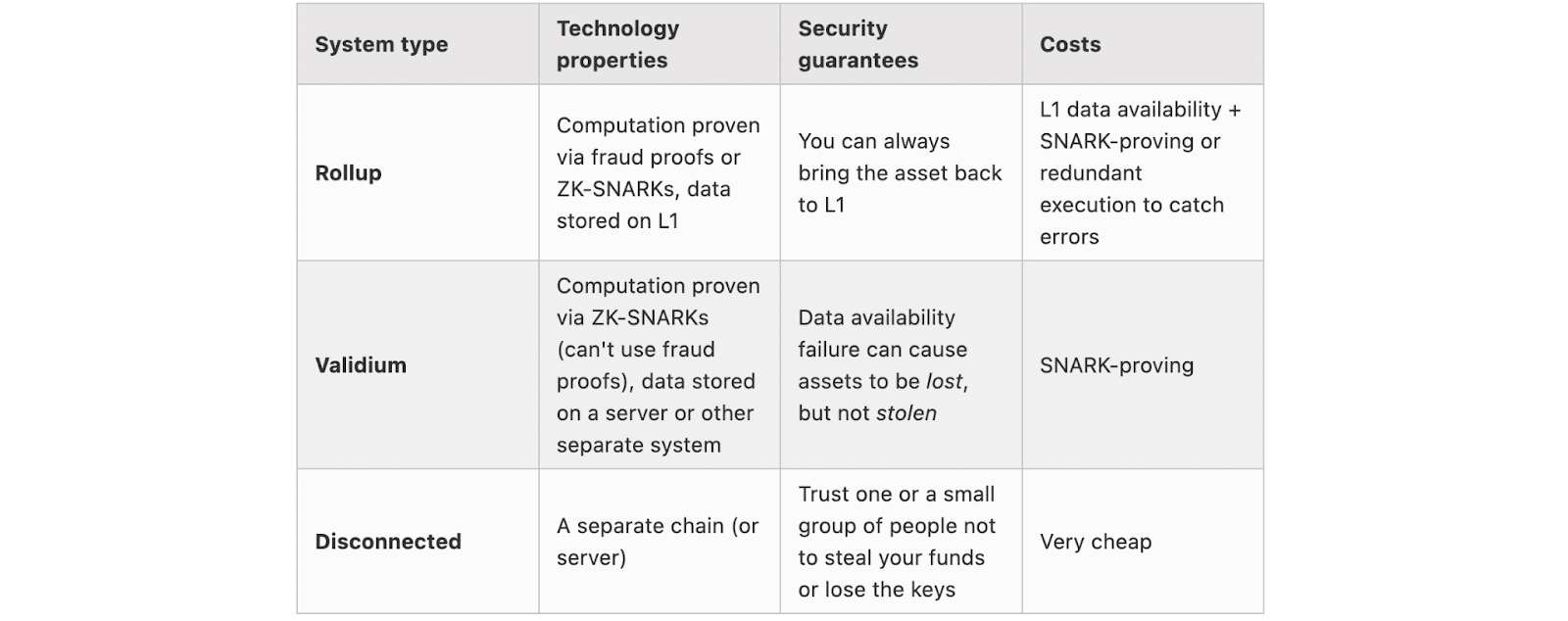Image resolution: width=1568 pixels, height=621 pixels.
Task: Click the "Costs" column header
Action: coord(1070,45)
